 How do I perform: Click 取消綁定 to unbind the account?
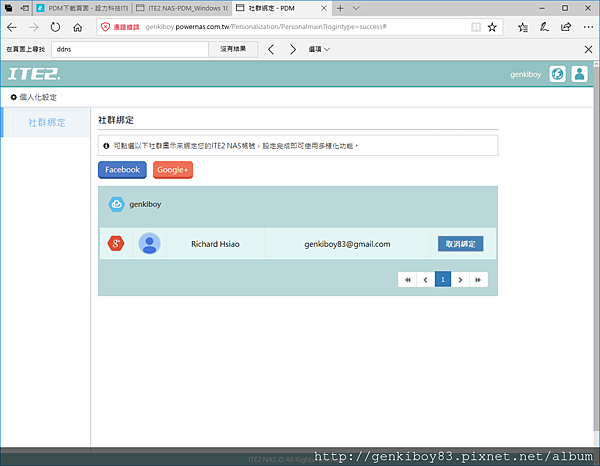(x=460, y=244)
